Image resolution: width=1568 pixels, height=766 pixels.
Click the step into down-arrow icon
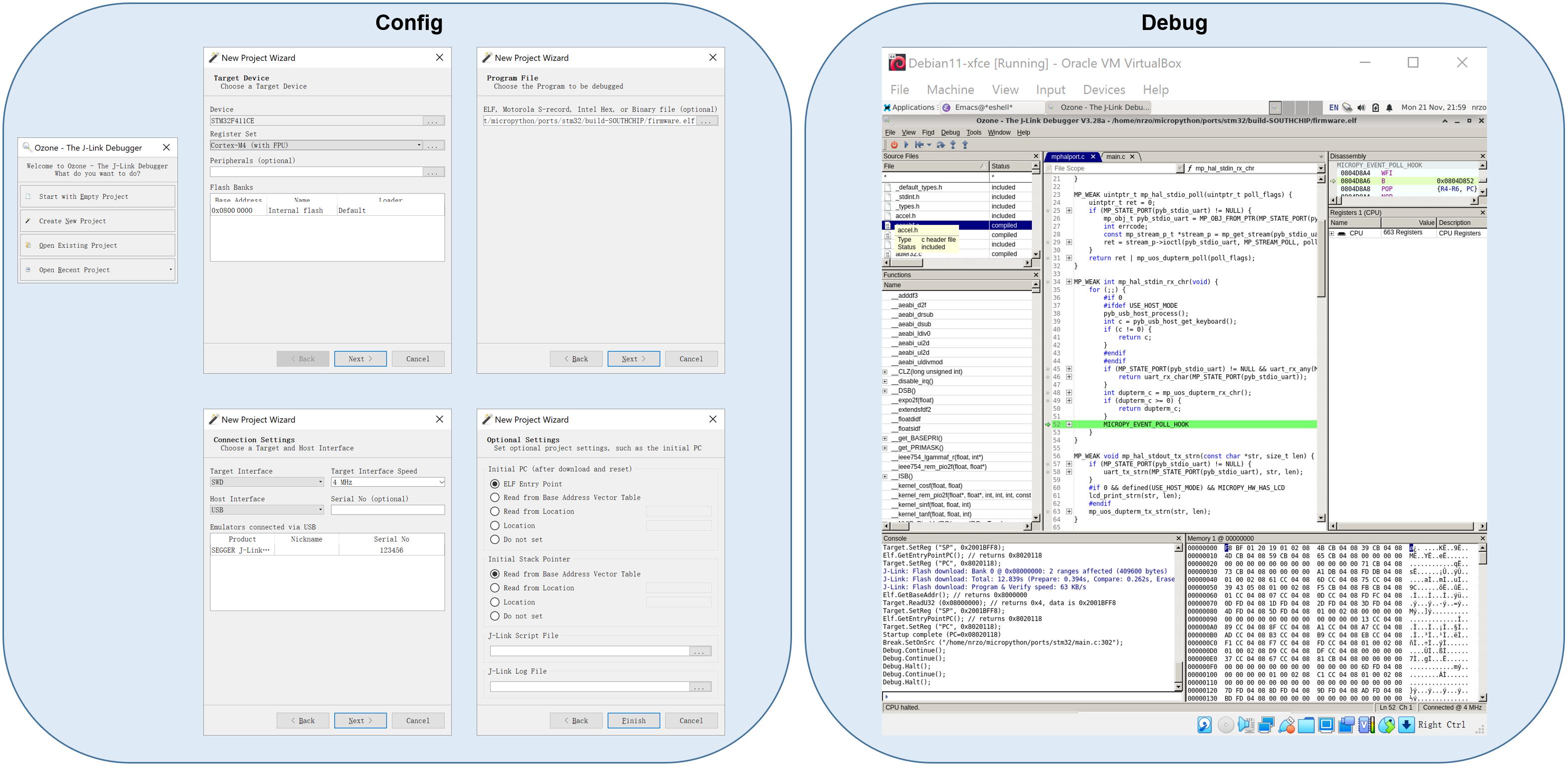point(953,145)
